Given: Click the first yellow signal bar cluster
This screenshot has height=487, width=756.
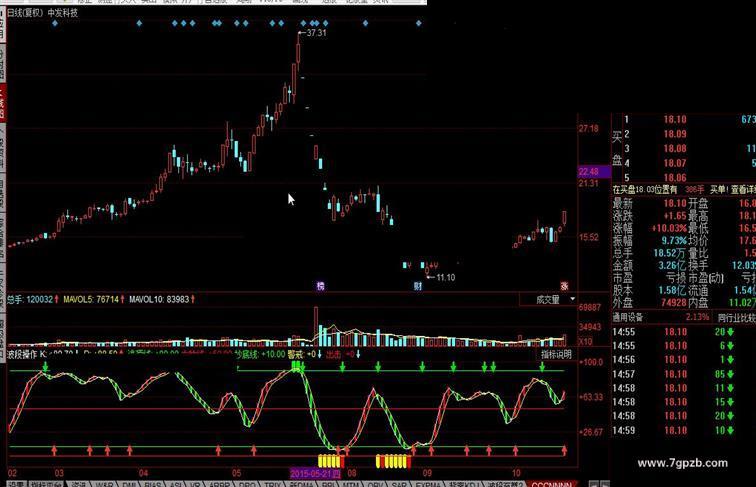Looking at the screenshot, I should tap(331, 461).
